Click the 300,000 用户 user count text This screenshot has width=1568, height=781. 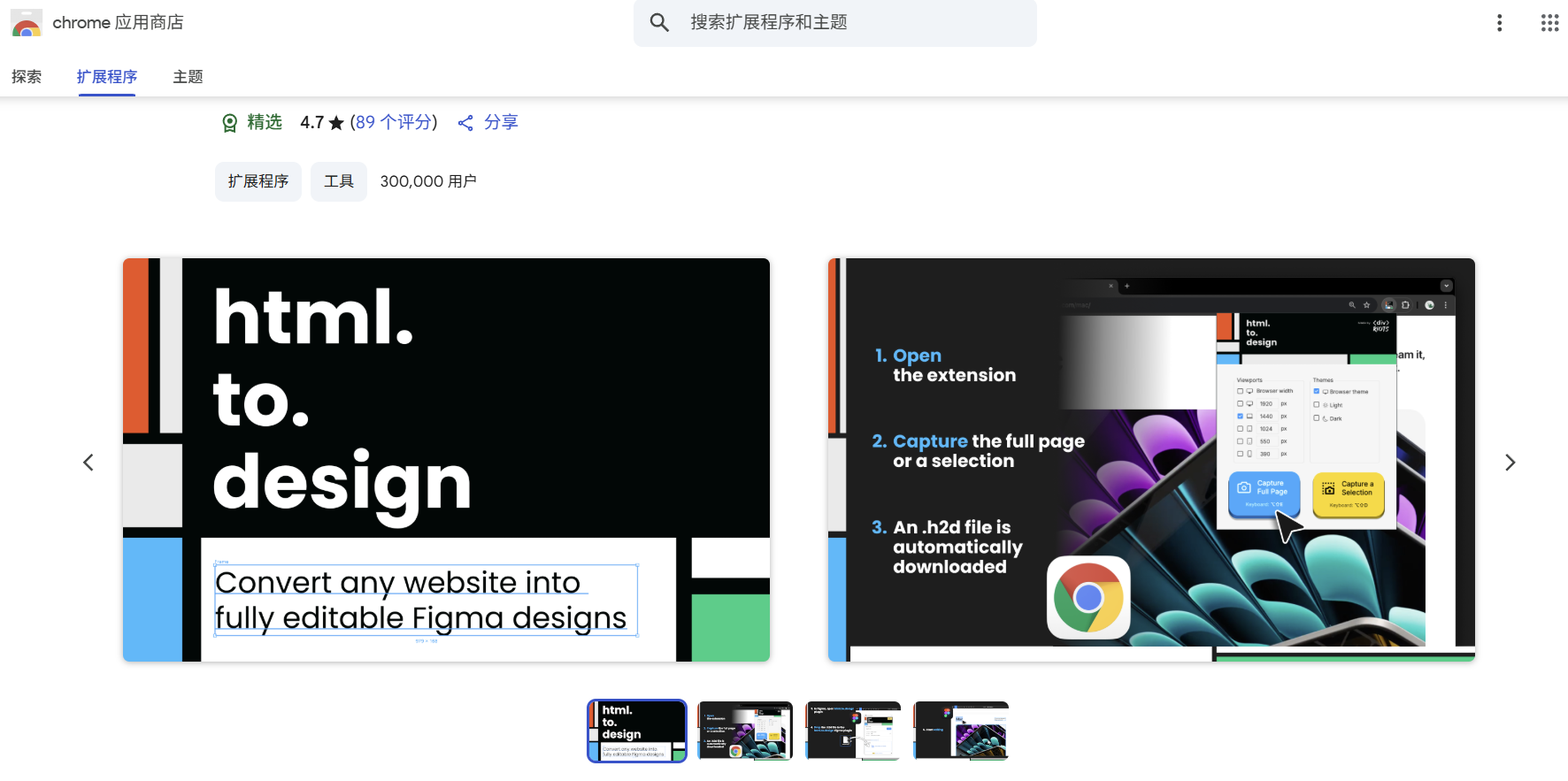428,181
